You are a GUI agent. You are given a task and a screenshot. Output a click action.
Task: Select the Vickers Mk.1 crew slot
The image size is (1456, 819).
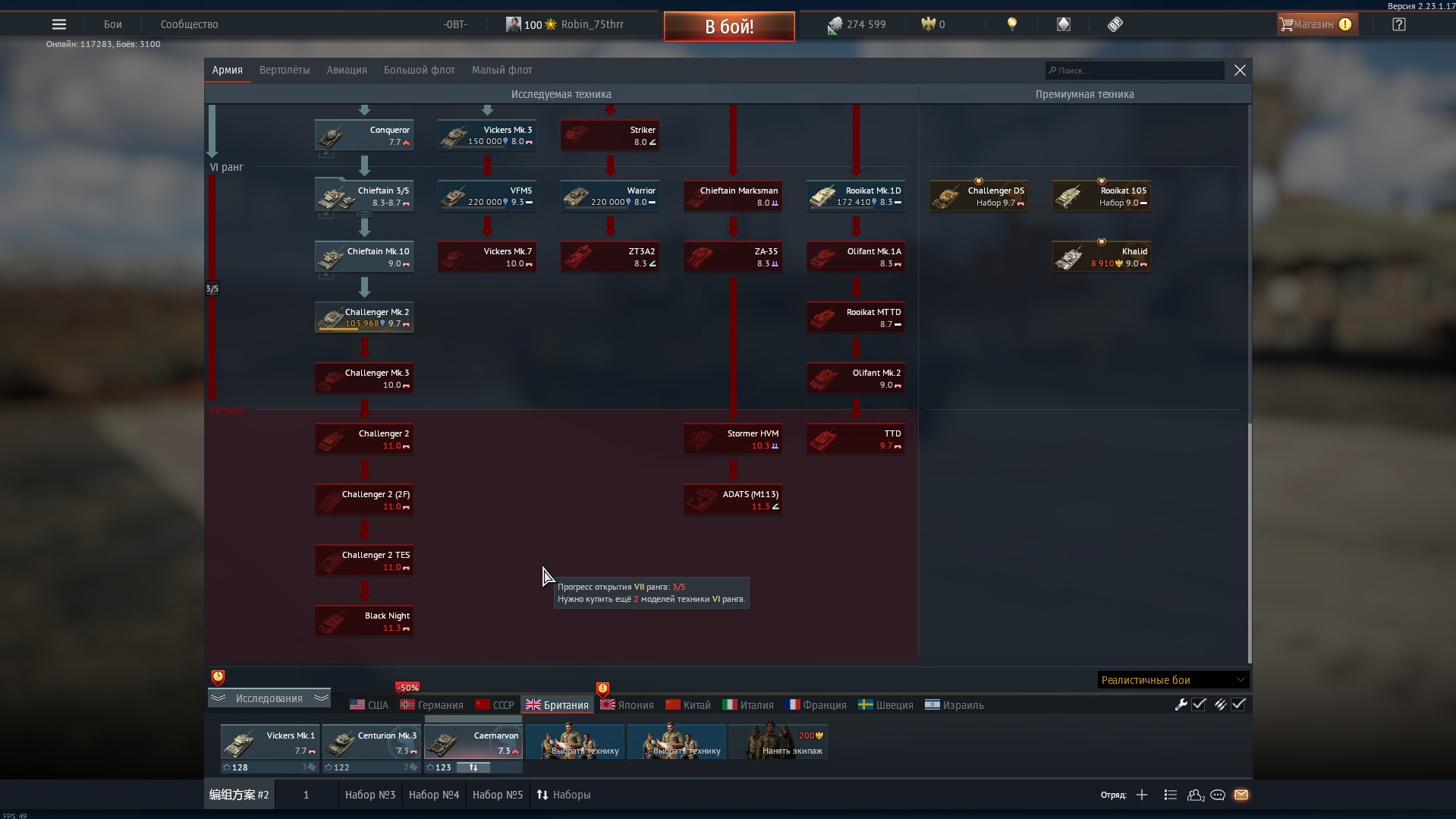coord(270,742)
